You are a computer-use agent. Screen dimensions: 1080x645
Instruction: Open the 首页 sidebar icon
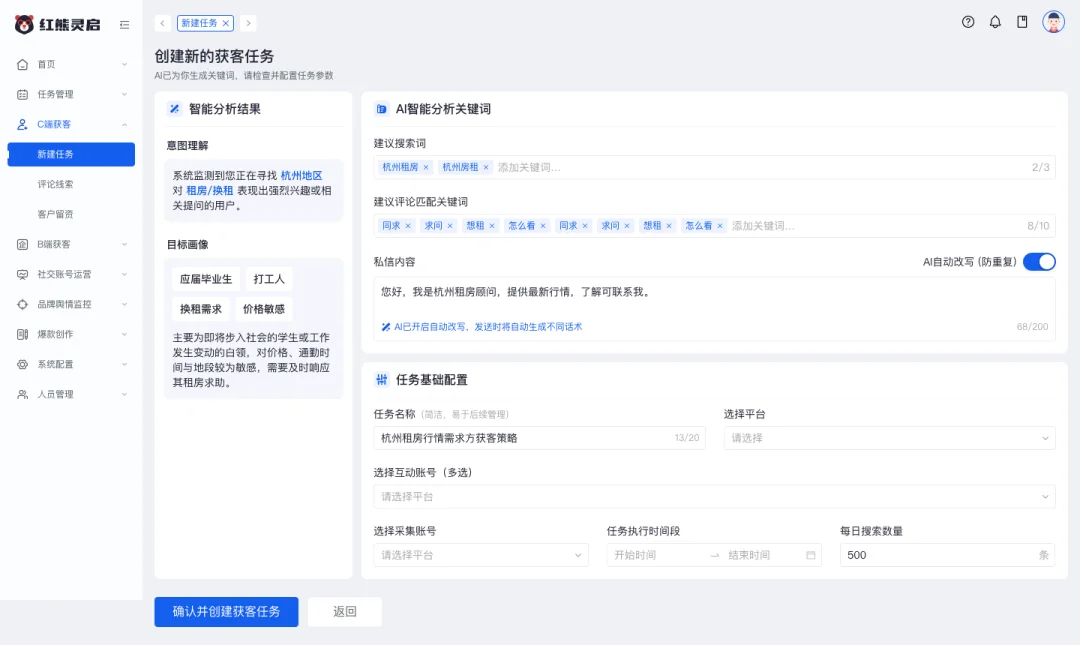24,64
